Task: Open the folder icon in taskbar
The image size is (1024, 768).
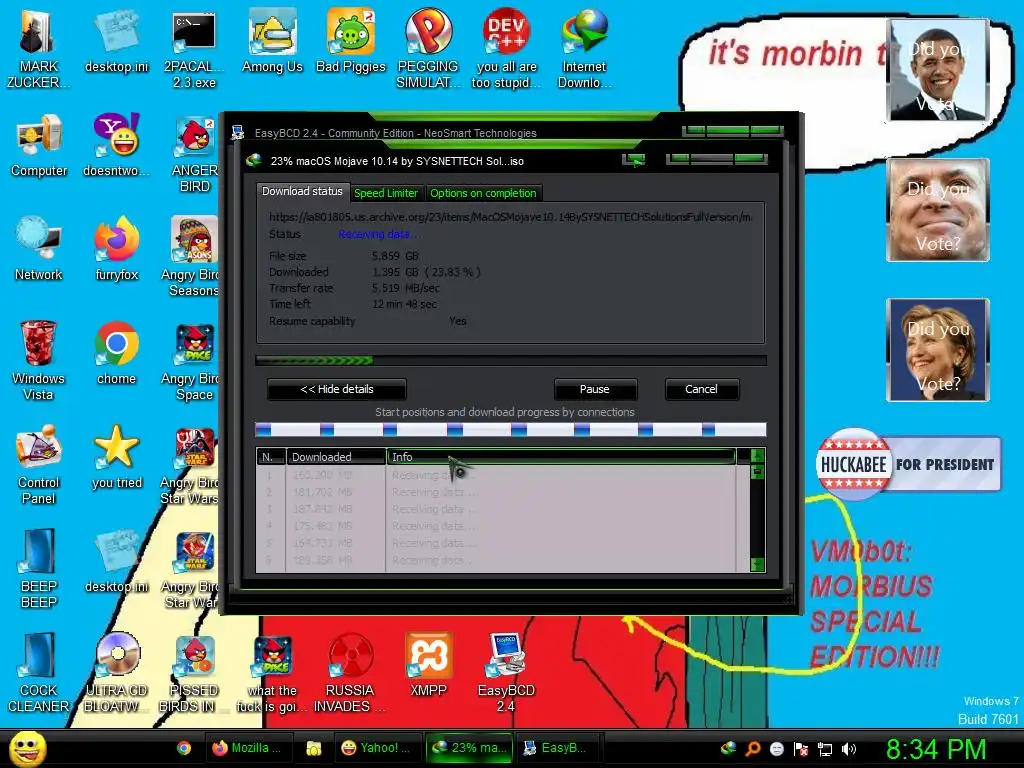Action: click(313, 748)
